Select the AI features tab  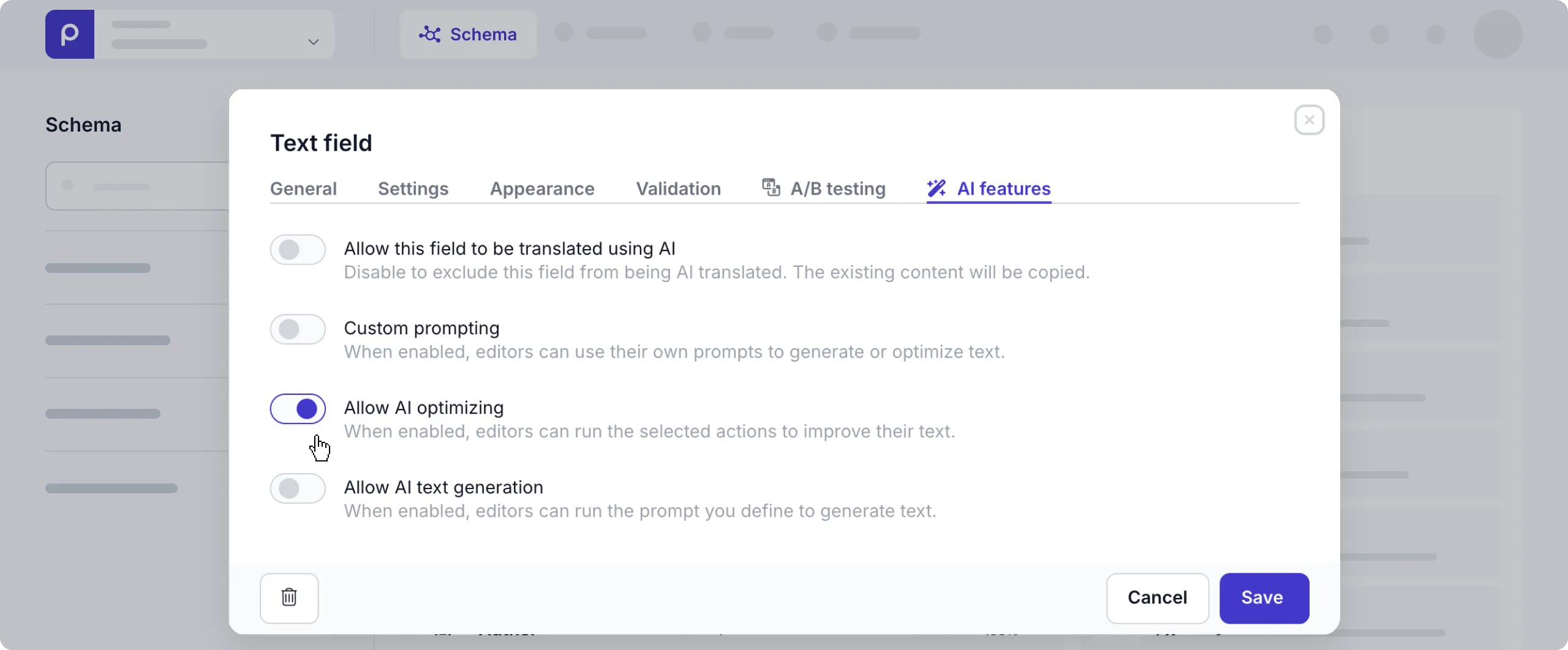tap(989, 189)
